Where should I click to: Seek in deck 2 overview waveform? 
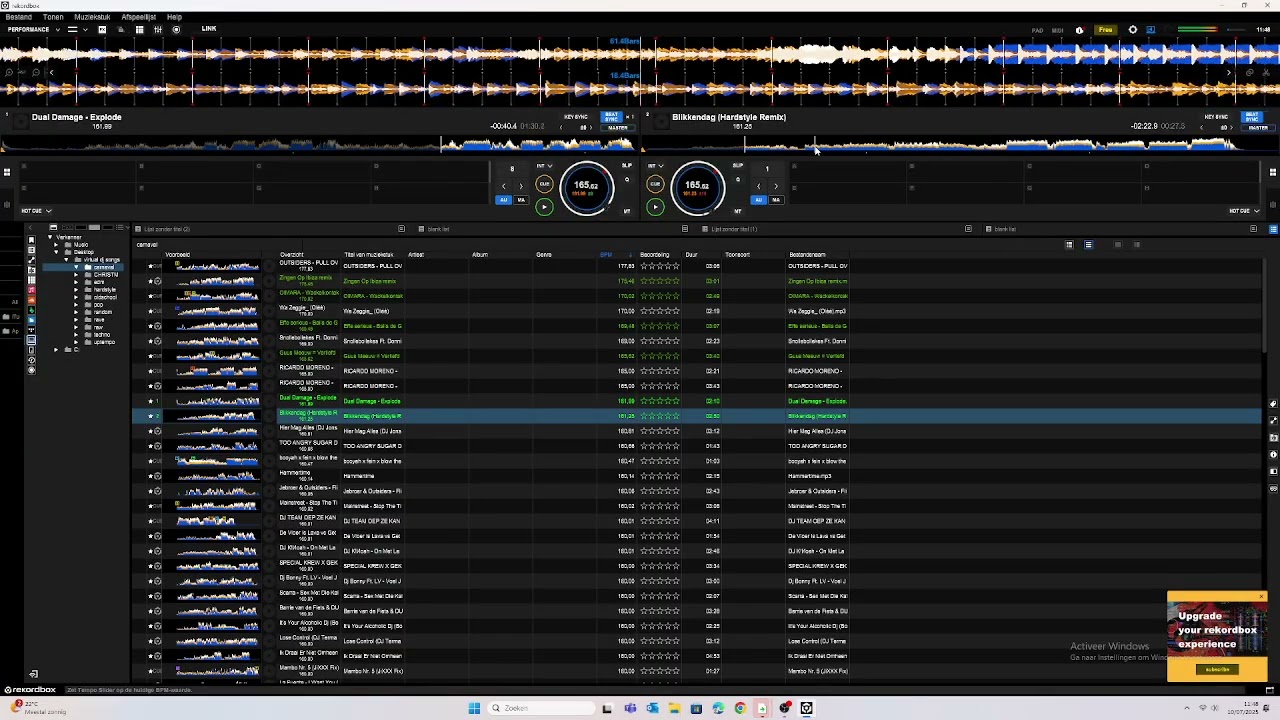click(960, 146)
